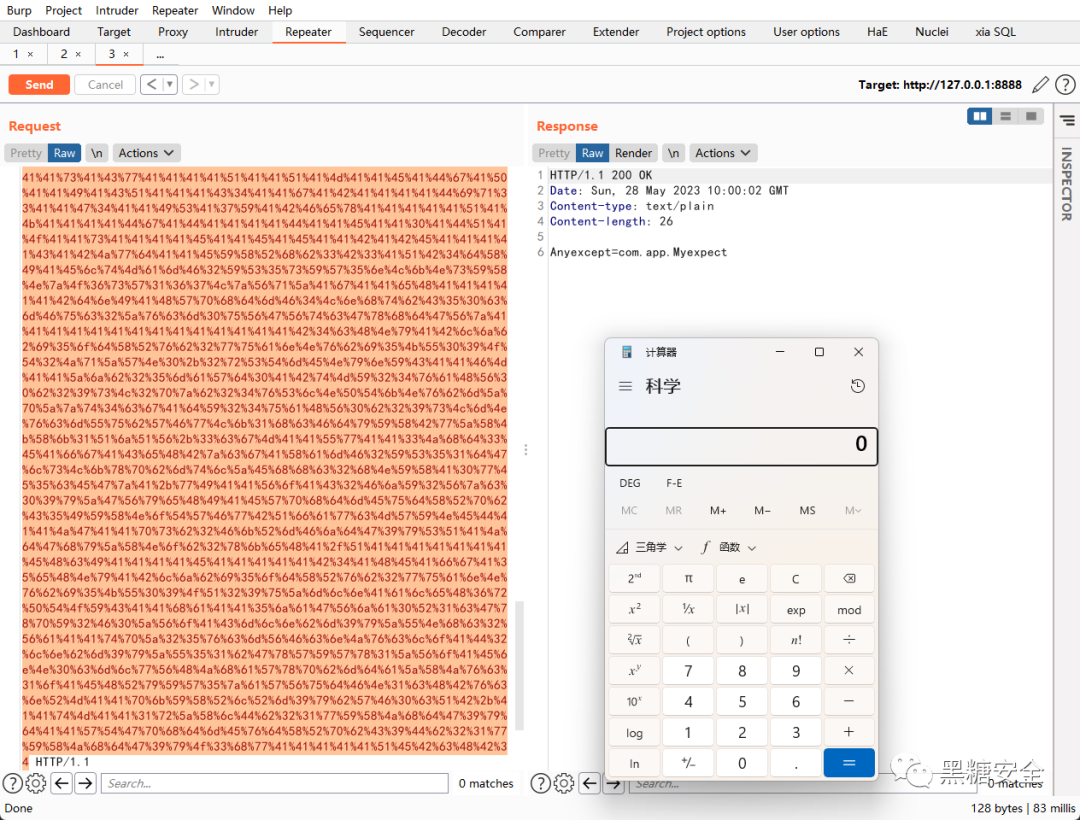Open request search settings gear
Viewport: 1080px width, 820px height.
(36, 783)
